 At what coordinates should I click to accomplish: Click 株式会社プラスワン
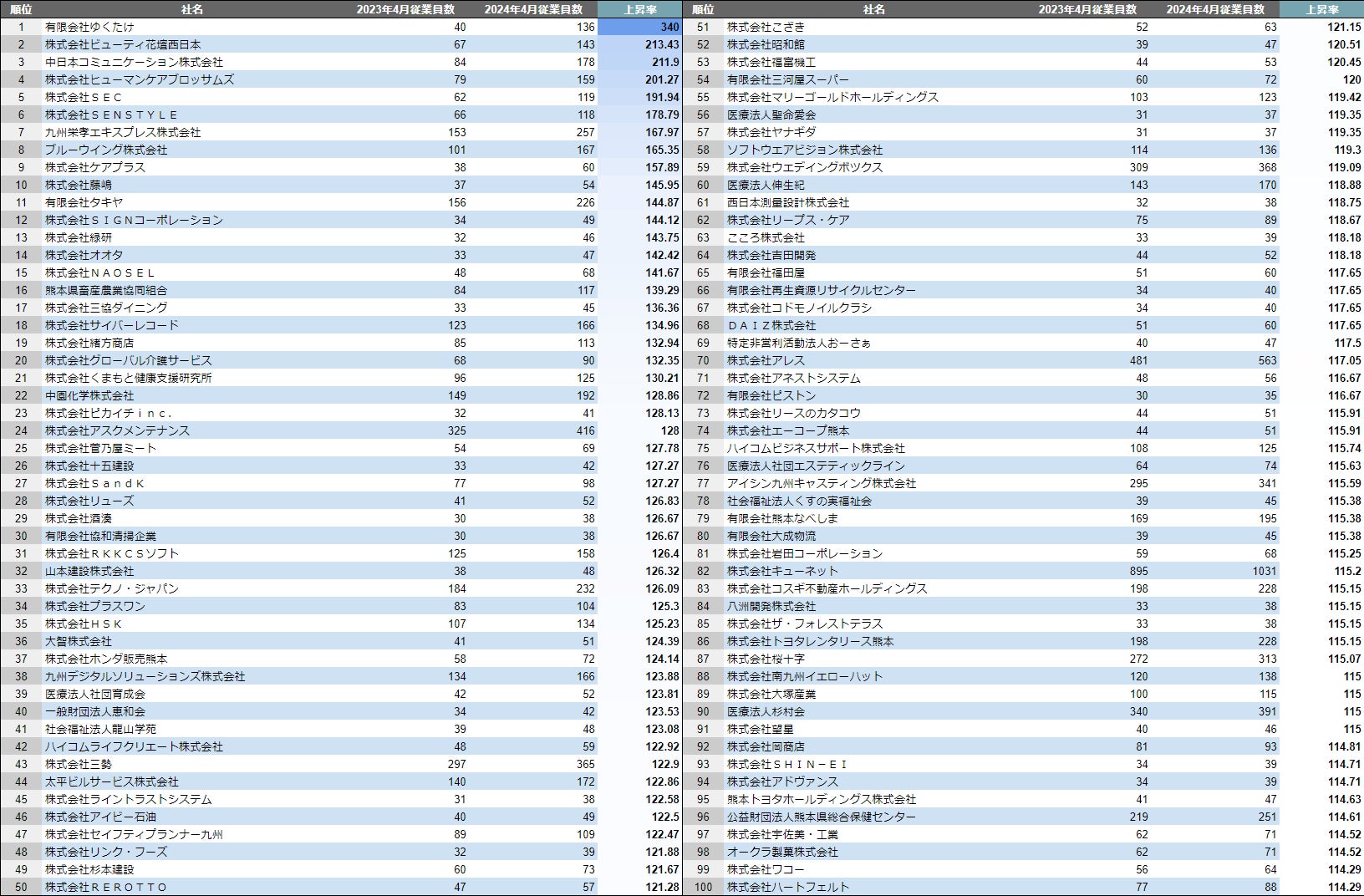[x=95, y=606]
